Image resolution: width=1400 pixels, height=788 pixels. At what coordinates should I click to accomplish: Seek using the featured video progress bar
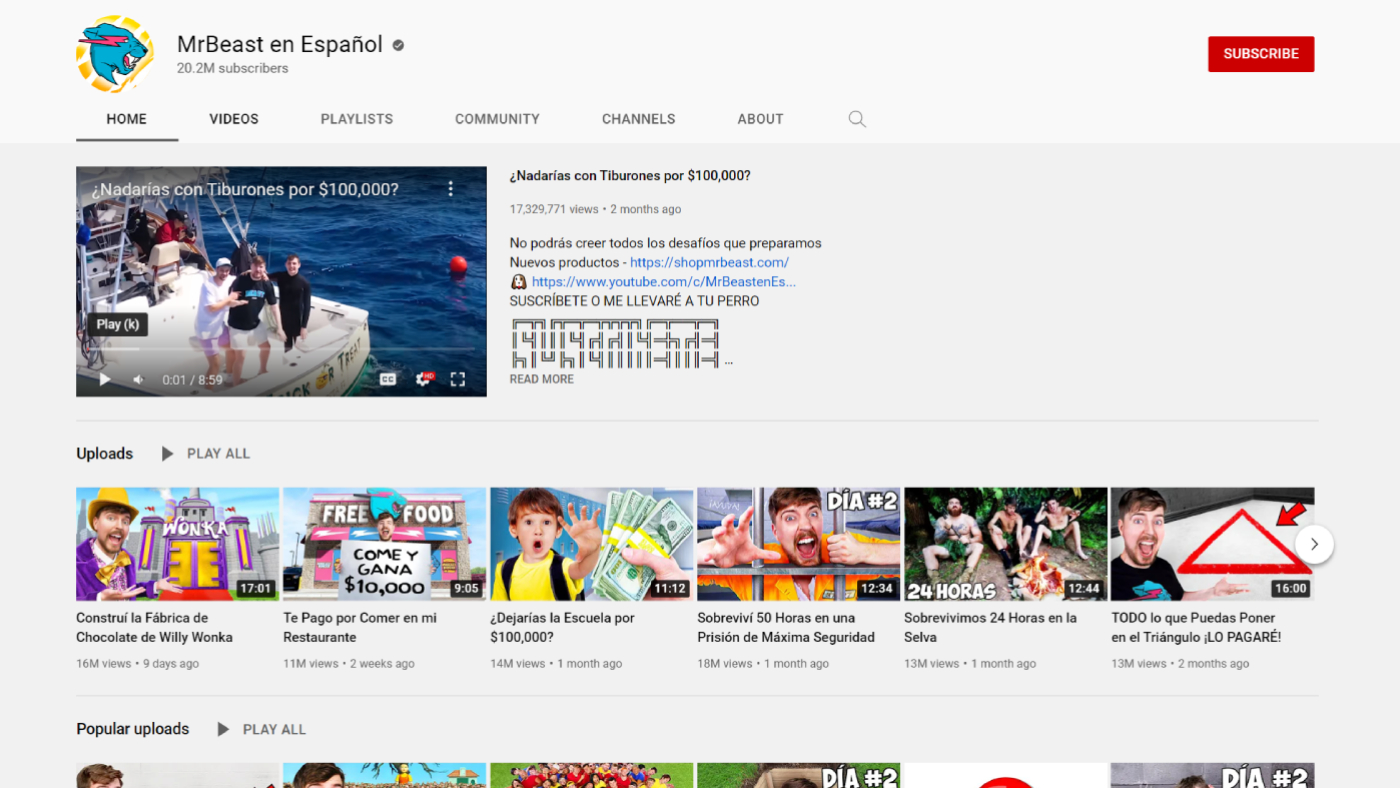pos(281,350)
